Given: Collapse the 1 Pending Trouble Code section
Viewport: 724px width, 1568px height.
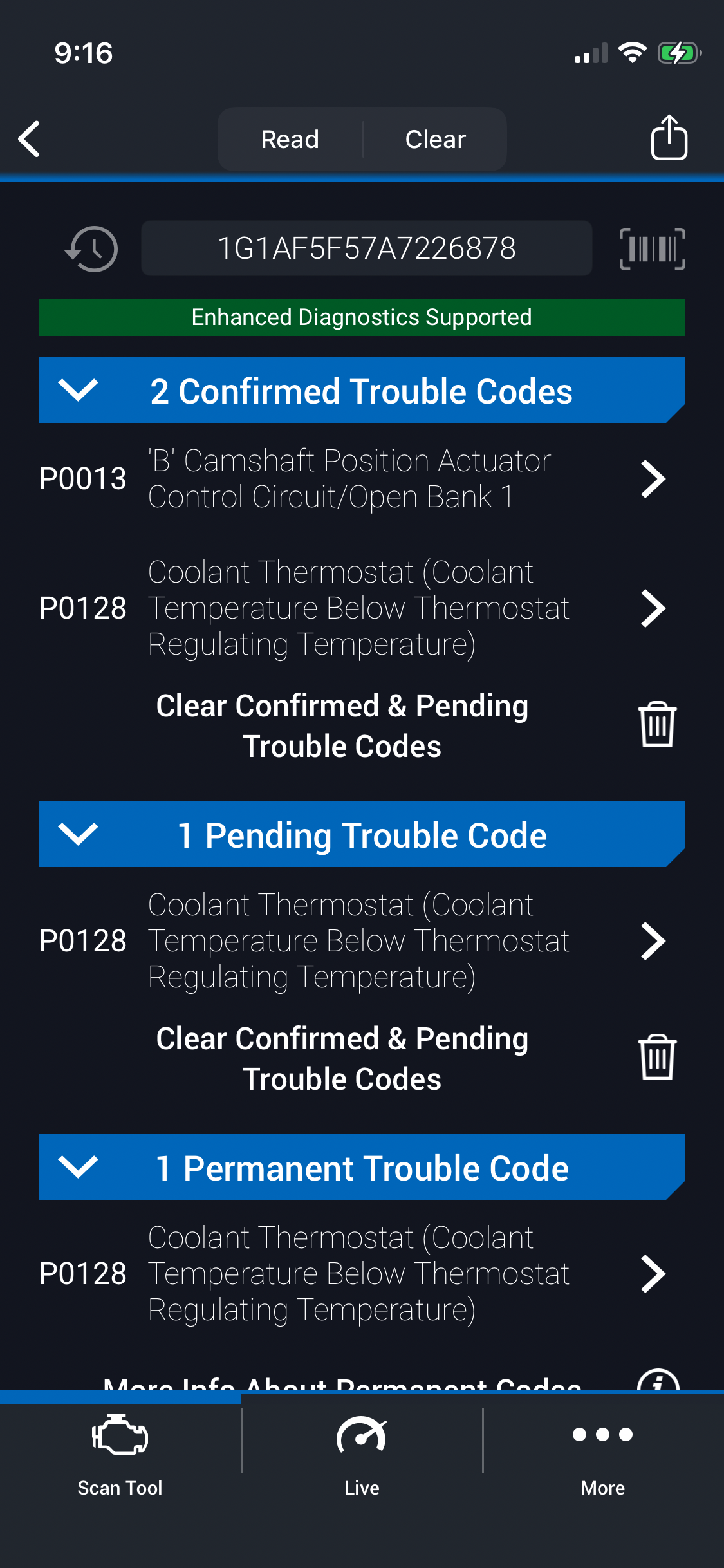Looking at the screenshot, I should (x=78, y=834).
